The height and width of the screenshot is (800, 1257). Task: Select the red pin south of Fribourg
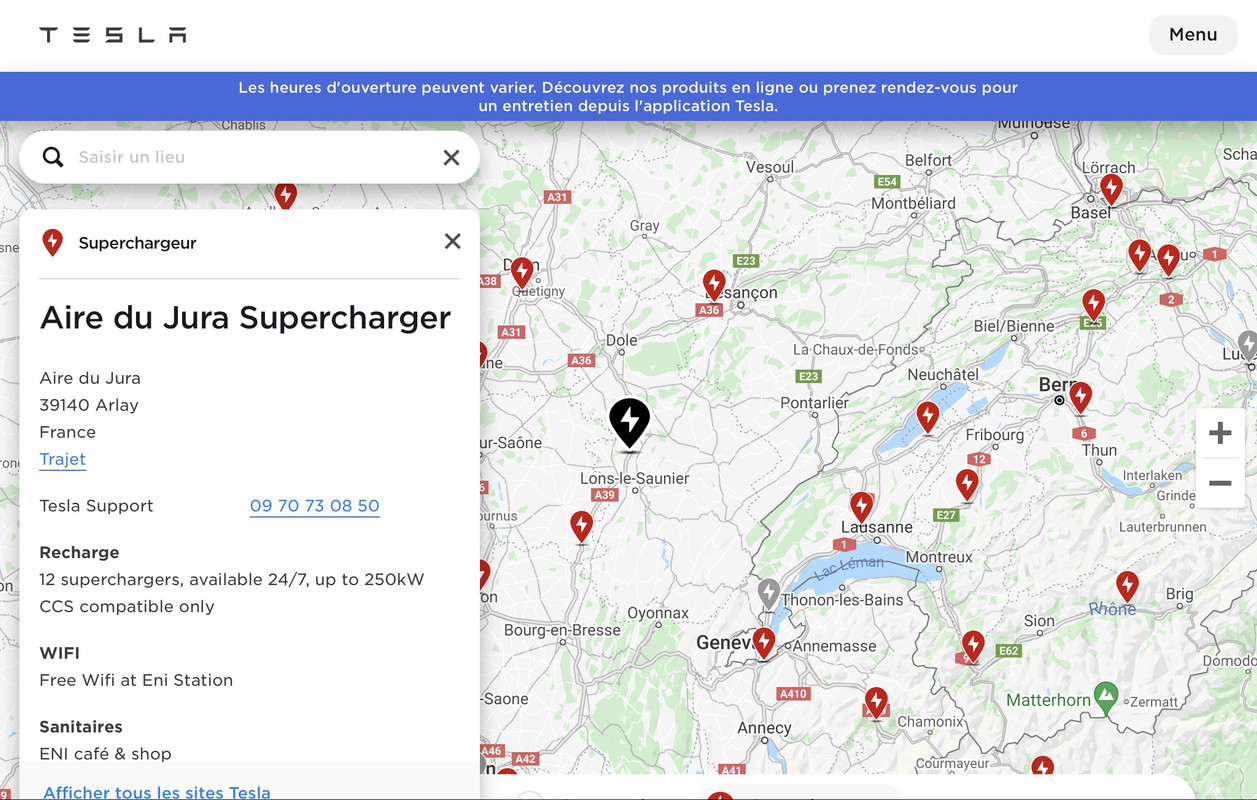point(967,485)
